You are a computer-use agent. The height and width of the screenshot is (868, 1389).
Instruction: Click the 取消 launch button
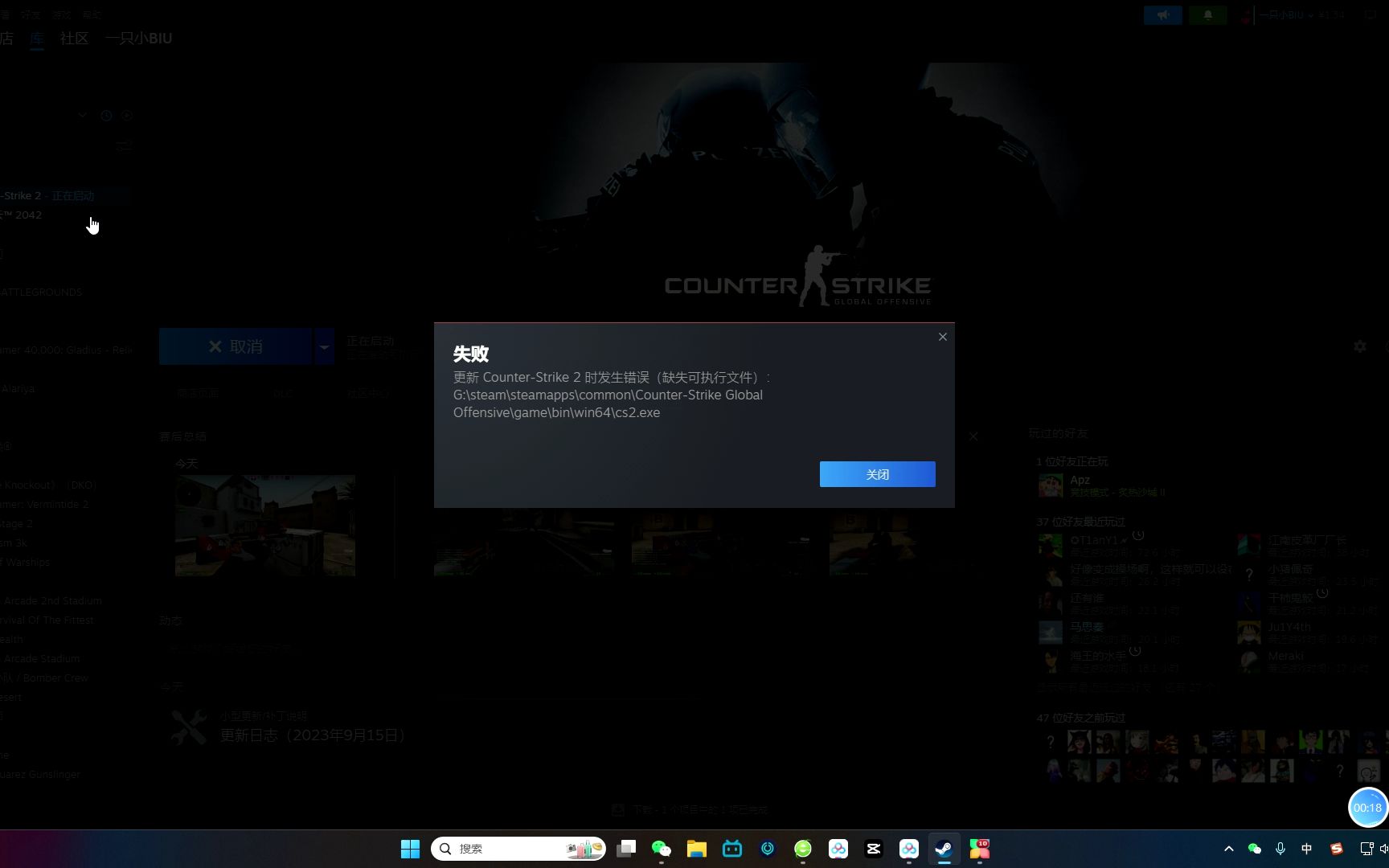[x=236, y=346]
